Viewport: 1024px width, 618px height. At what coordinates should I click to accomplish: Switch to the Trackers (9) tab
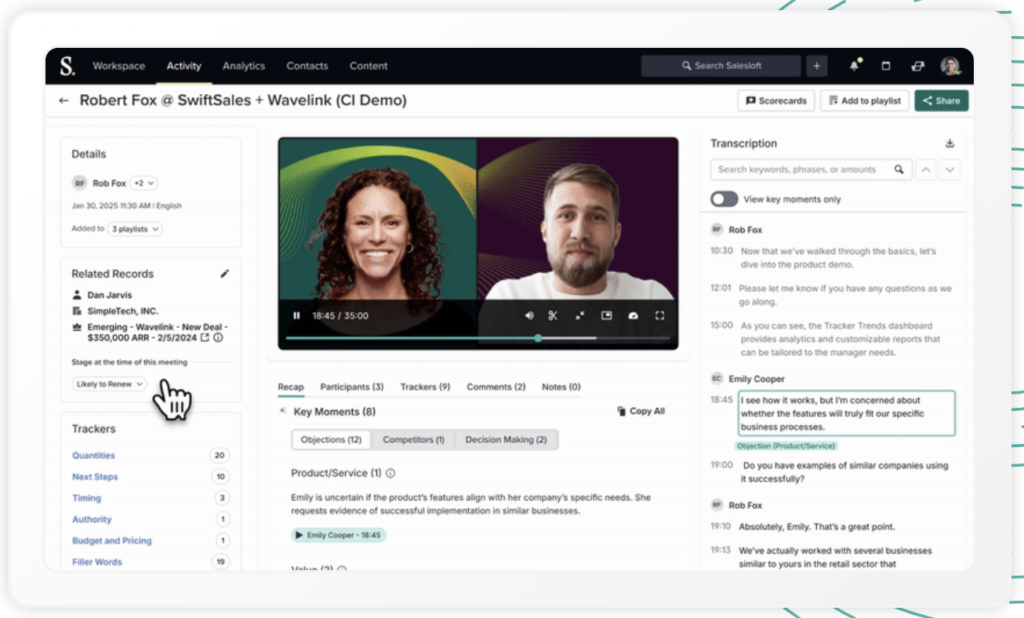pyautogui.click(x=425, y=387)
